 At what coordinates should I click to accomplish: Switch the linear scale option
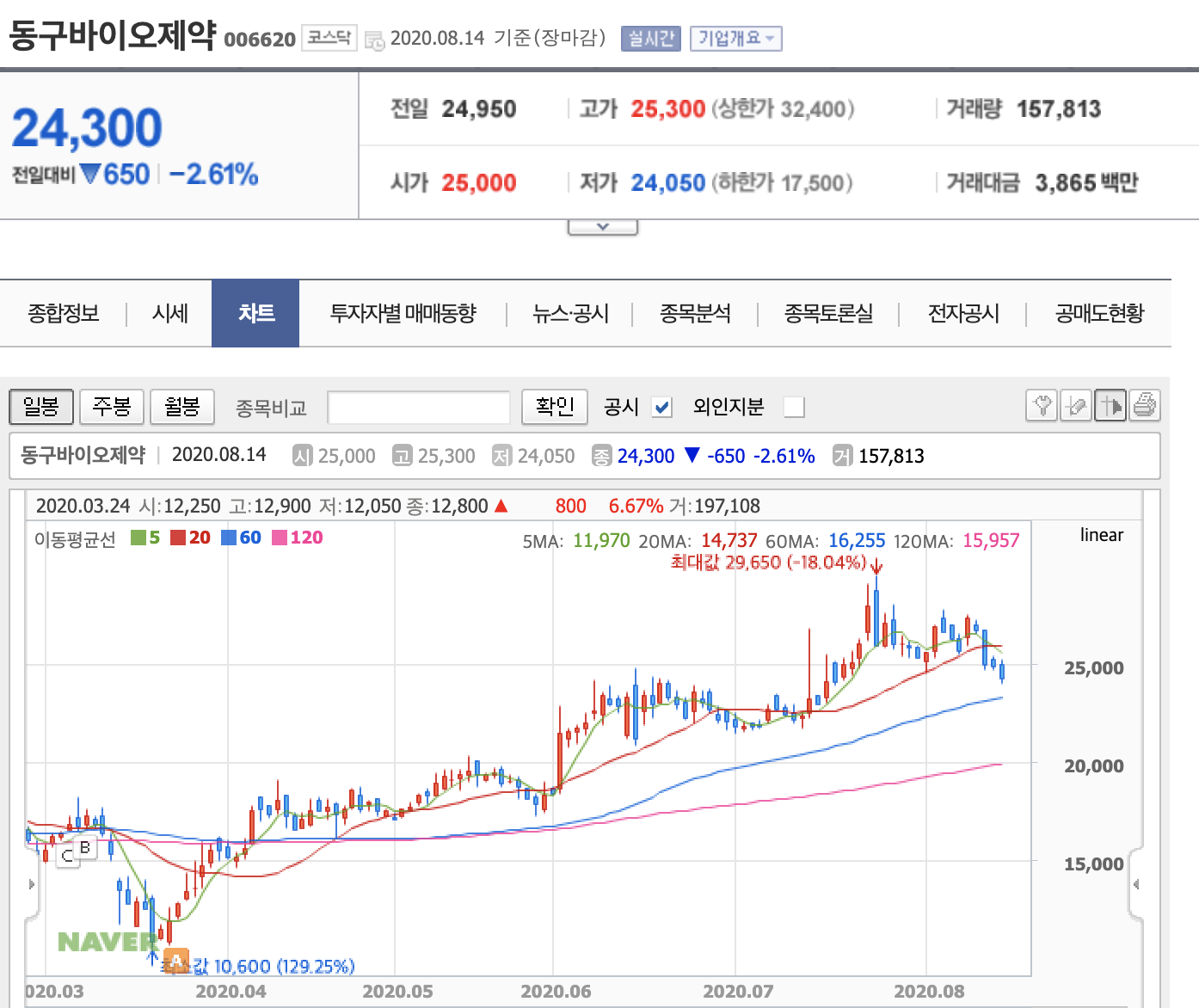coord(1101,535)
